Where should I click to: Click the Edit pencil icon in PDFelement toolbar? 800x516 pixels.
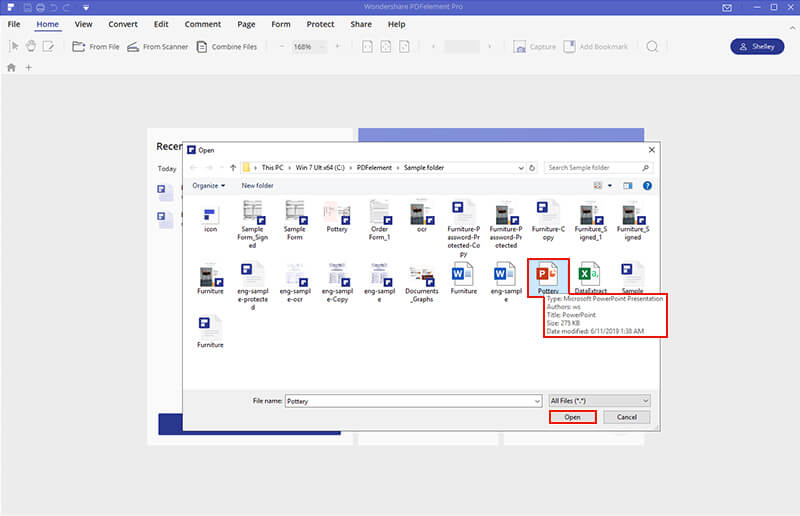pyautogui.click(x=48, y=46)
